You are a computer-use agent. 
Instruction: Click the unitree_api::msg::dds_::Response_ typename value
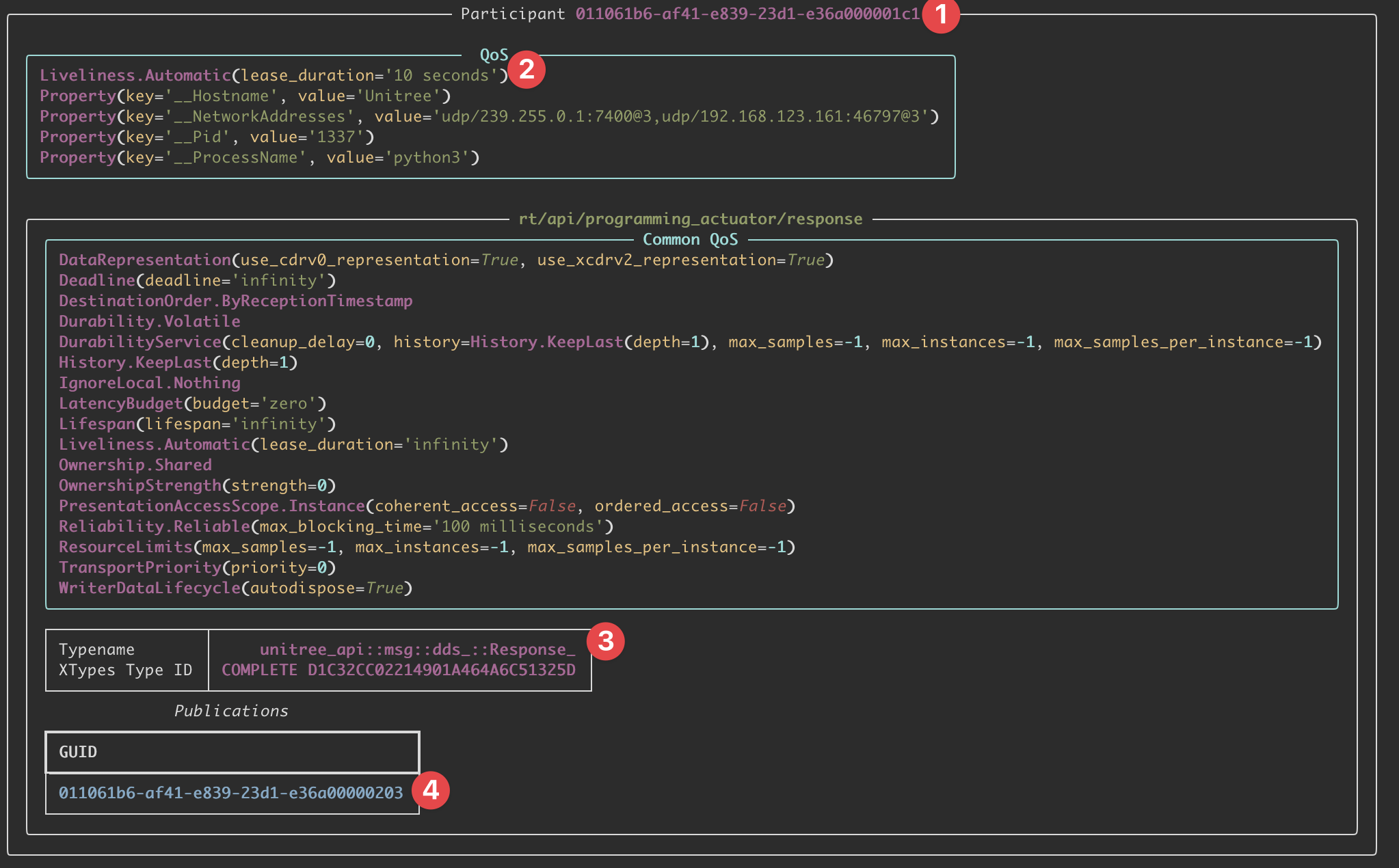tap(417, 649)
